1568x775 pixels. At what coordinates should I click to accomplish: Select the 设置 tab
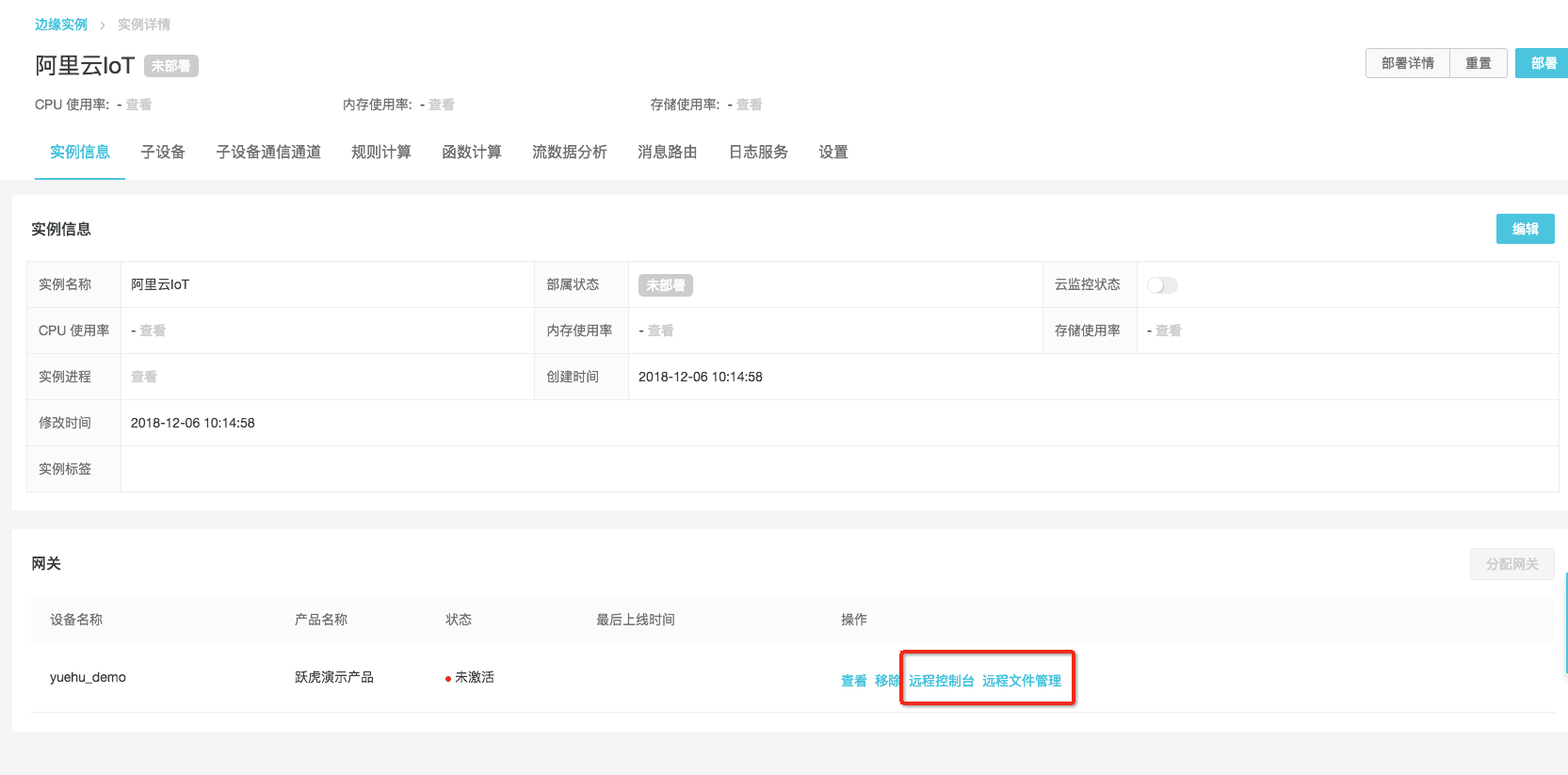[833, 152]
